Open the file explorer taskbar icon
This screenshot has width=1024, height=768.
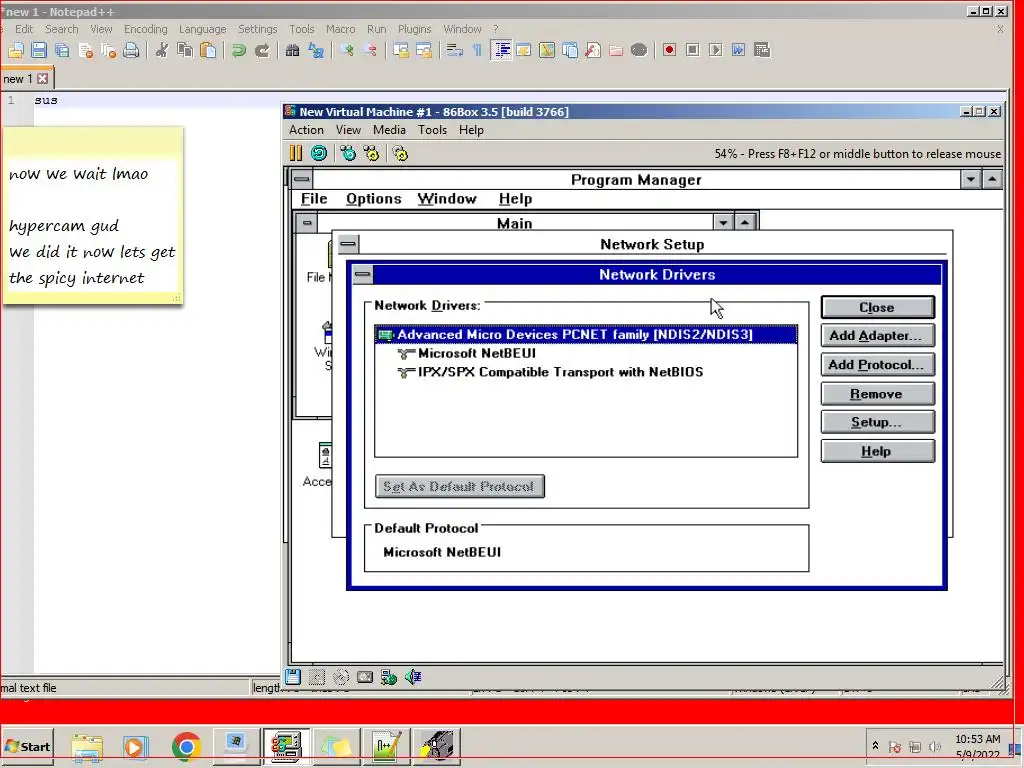(x=87, y=746)
